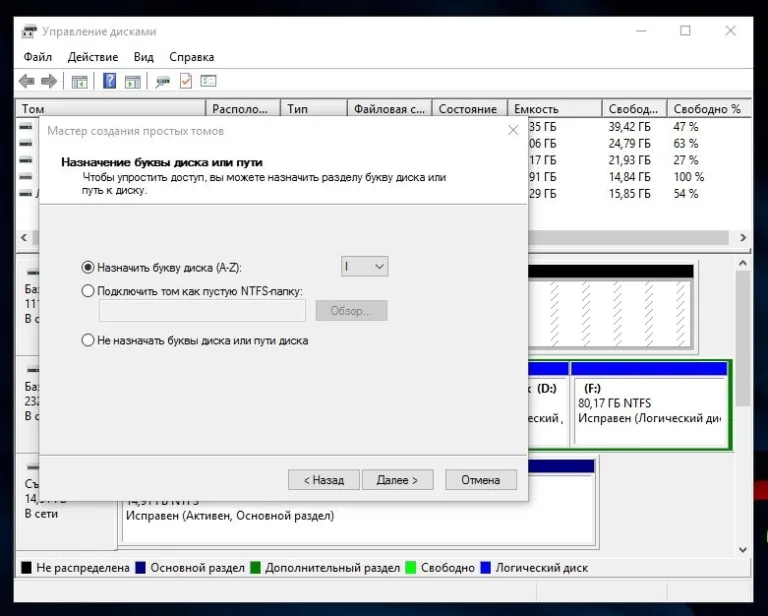
Task: Select partition 'Исправен (Активен, Основной раздел)'
Action: click(358, 521)
